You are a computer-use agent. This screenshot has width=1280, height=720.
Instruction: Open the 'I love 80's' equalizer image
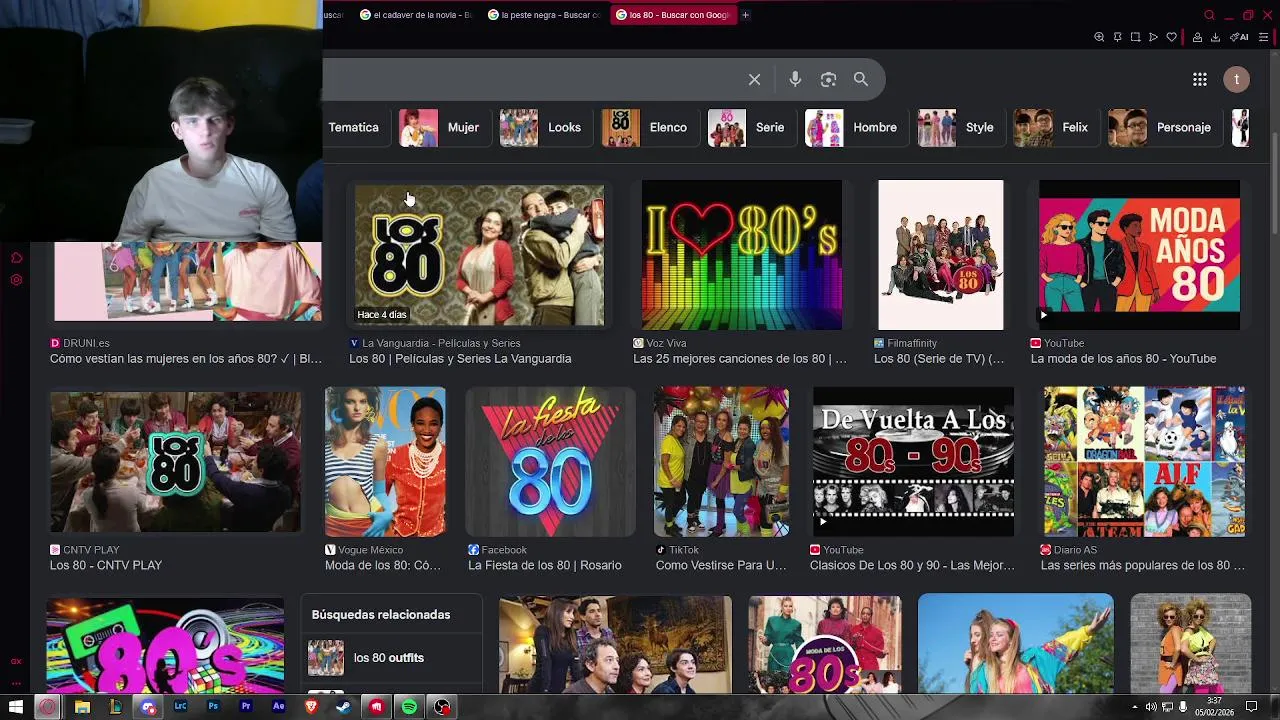point(742,255)
